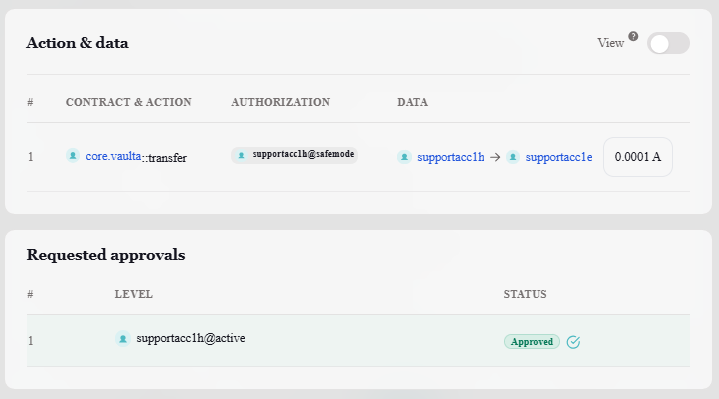Click the avatar icon before supportacc1e
This screenshot has height=399, width=719.
coord(513,157)
